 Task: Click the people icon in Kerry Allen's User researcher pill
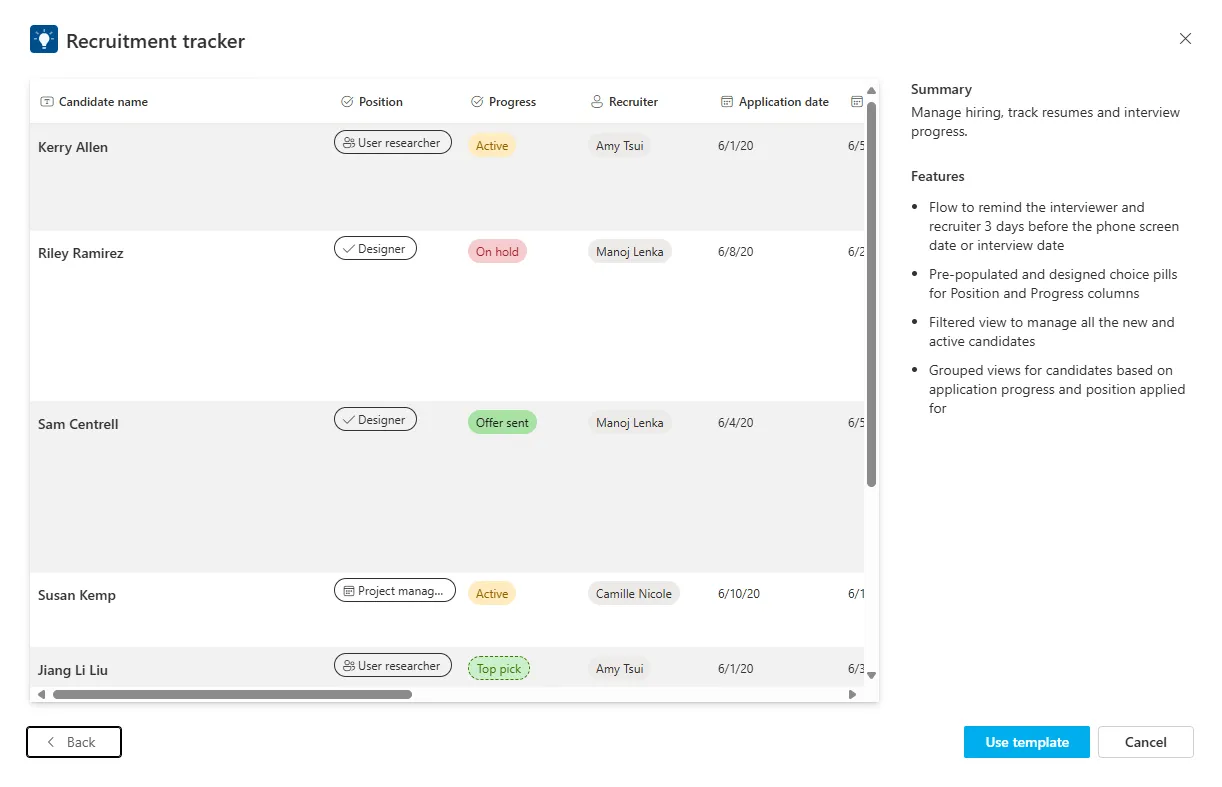(x=351, y=142)
